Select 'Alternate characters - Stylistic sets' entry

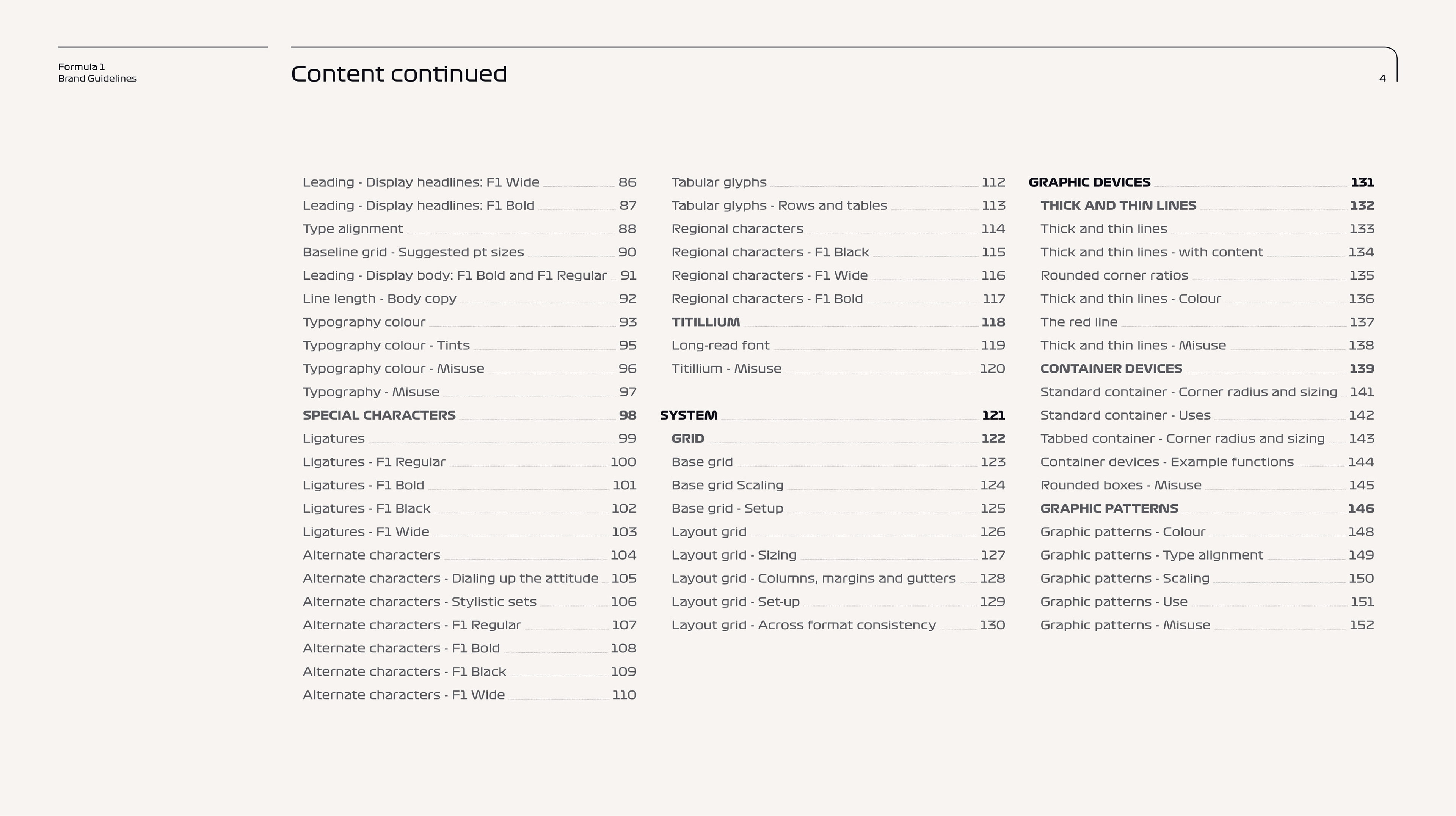(419, 602)
